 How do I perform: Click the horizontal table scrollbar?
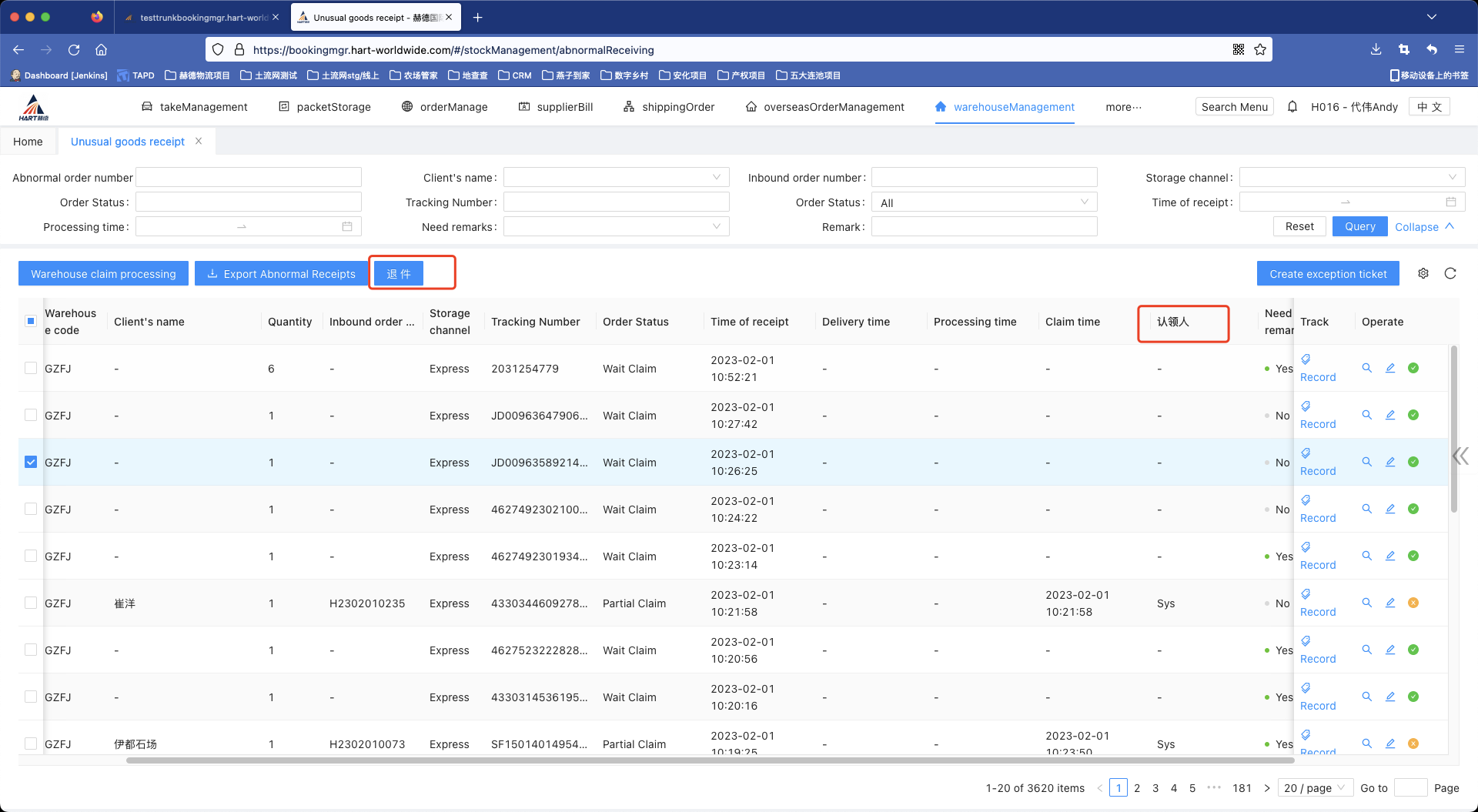708,760
